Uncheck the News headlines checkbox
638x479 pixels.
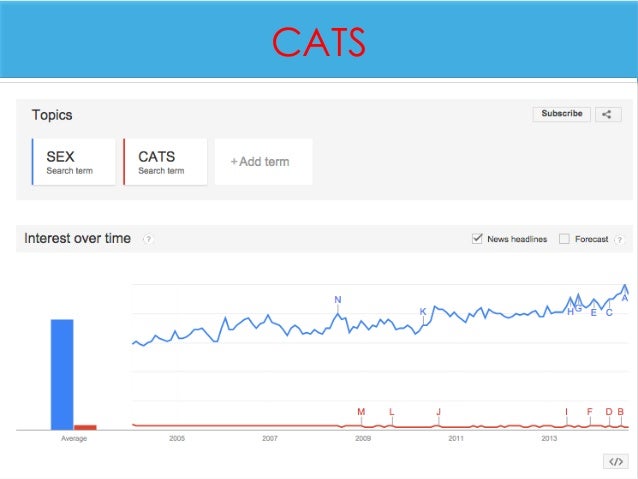tap(477, 239)
